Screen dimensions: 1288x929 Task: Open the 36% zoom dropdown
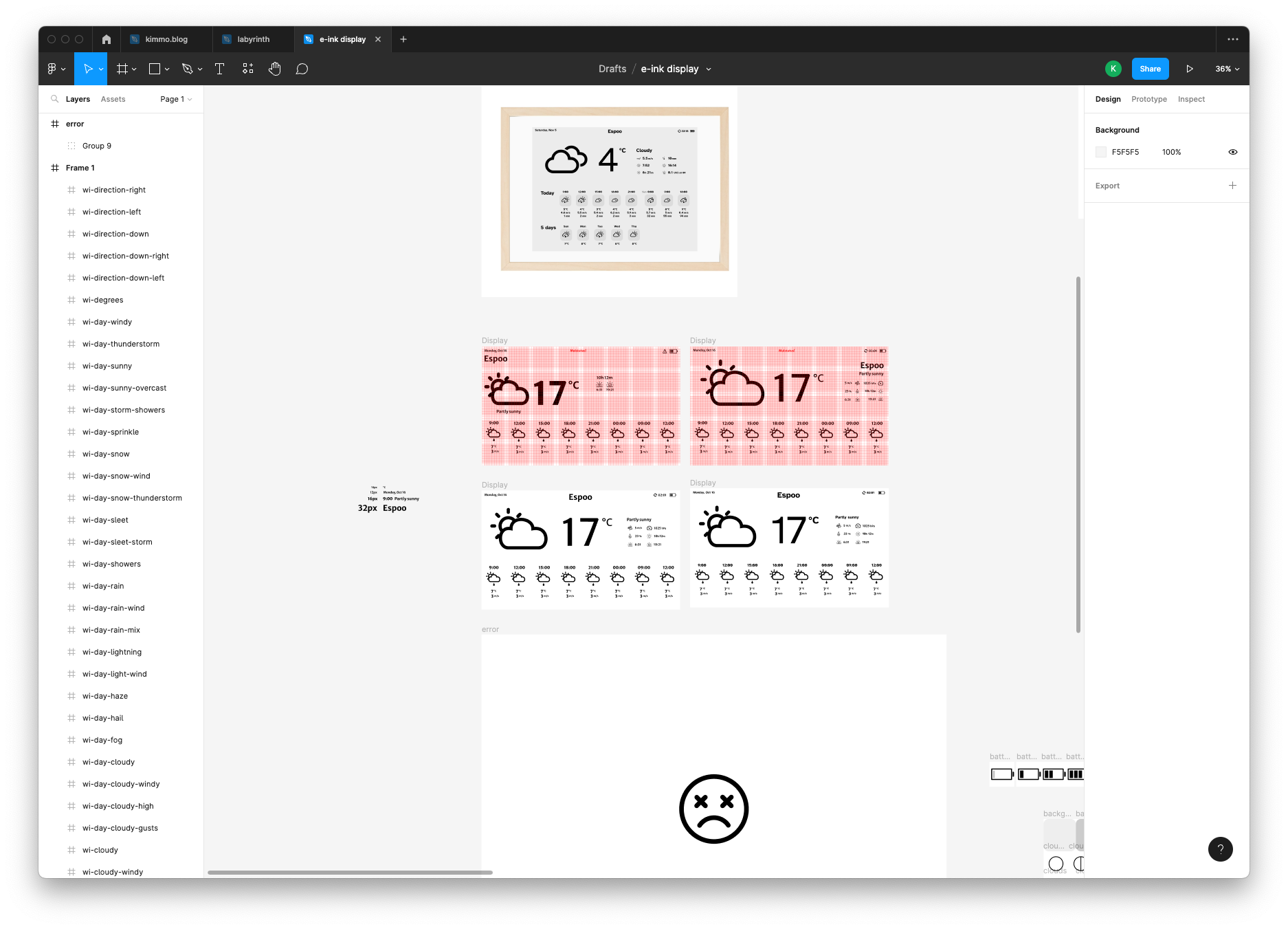[x=1228, y=69]
